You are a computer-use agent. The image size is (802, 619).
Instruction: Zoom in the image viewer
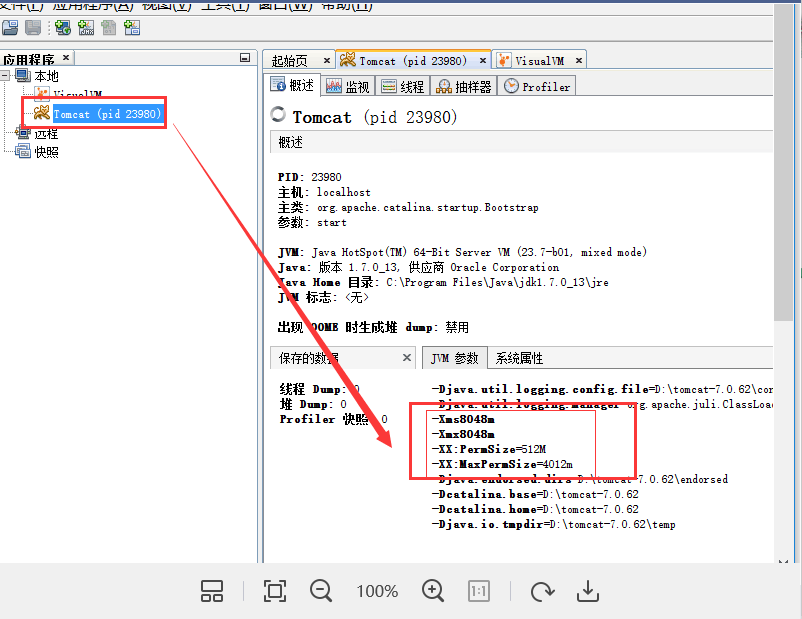(433, 591)
